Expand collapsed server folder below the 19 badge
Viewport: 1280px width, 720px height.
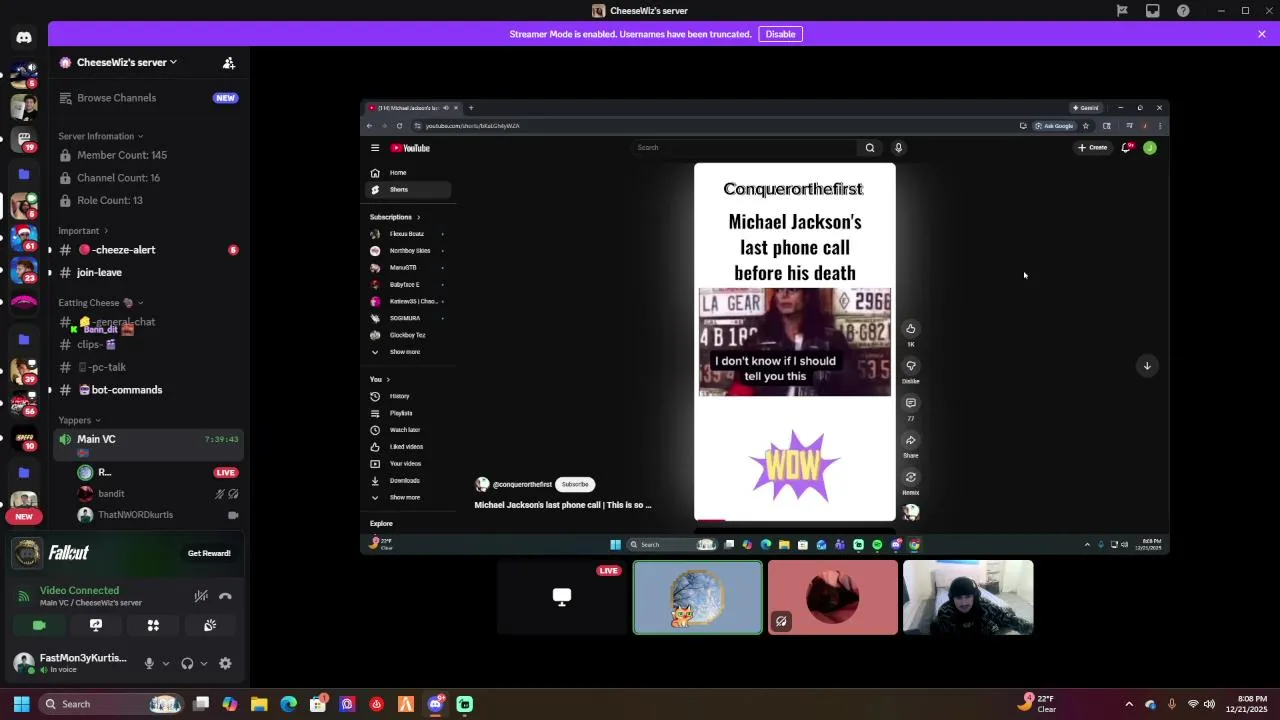24,174
